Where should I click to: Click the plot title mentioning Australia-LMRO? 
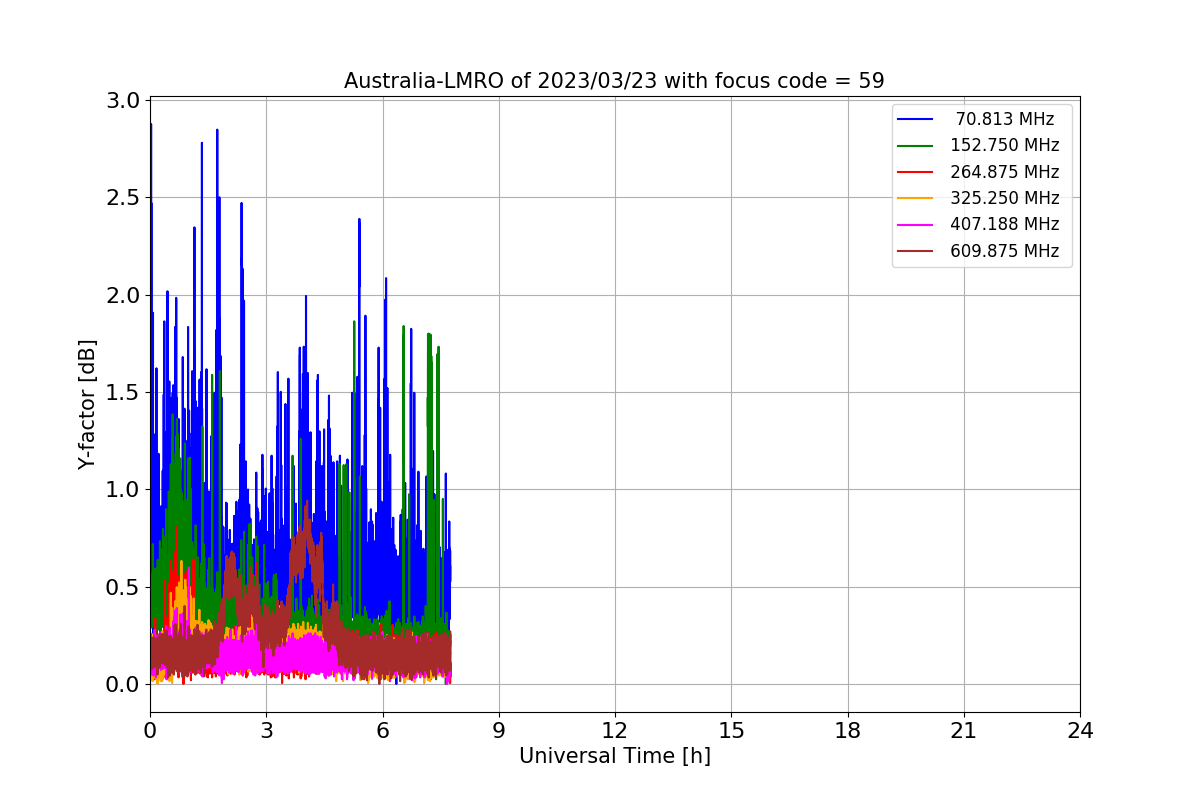614,81
